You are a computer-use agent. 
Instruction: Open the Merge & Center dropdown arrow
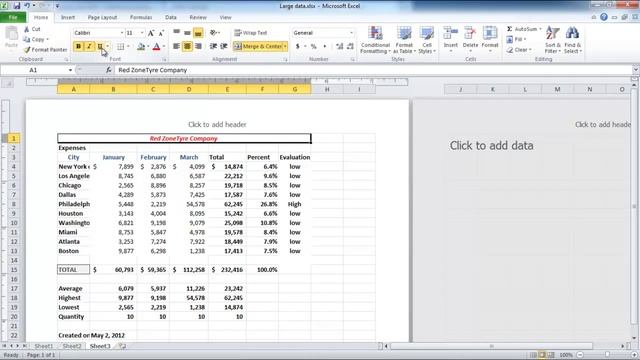285,47
